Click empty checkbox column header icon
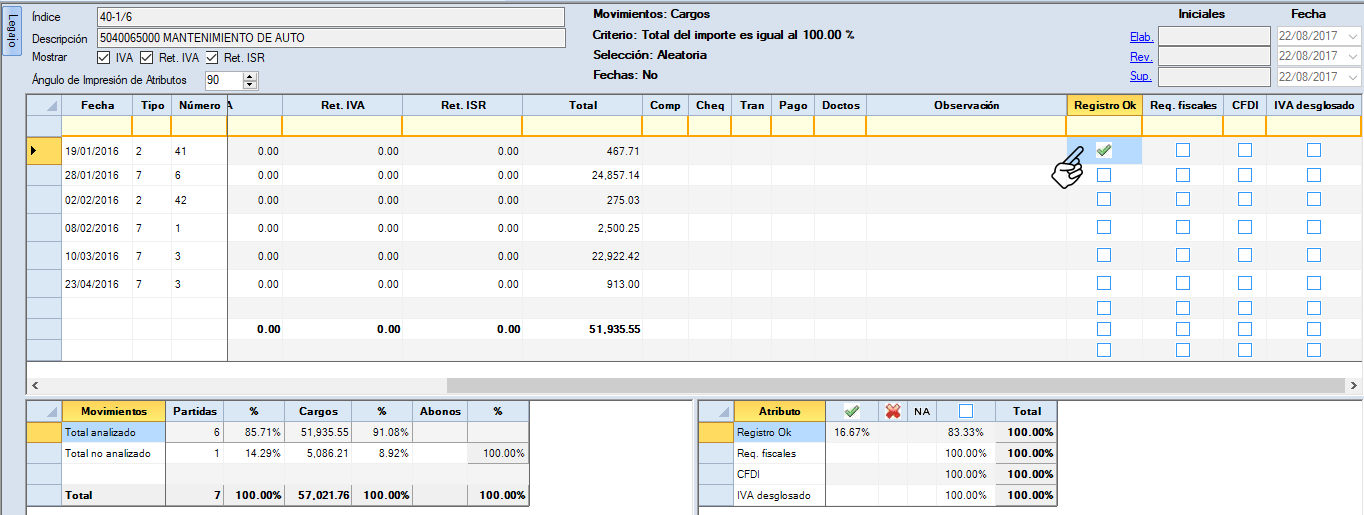Image resolution: width=1364 pixels, height=515 pixels. point(965,411)
